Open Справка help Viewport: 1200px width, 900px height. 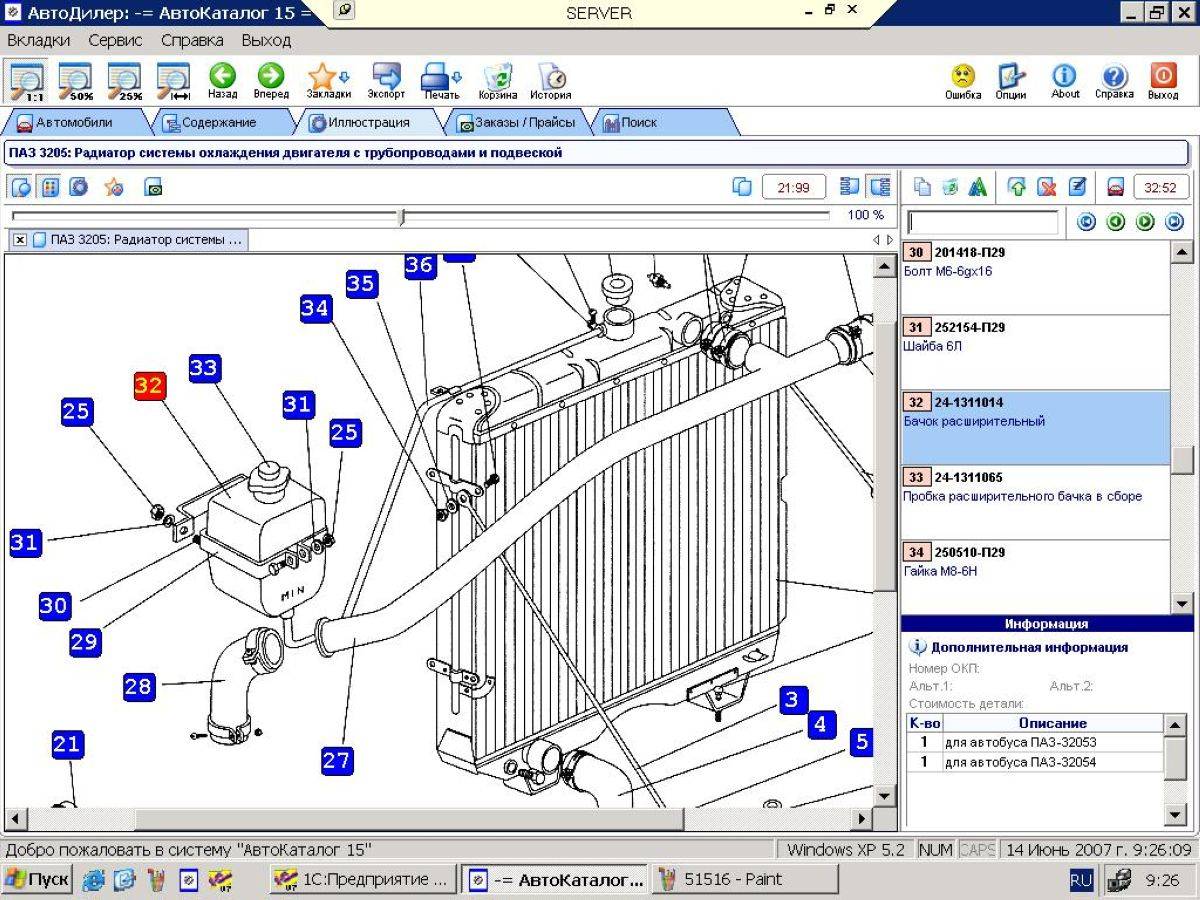(x=1114, y=81)
